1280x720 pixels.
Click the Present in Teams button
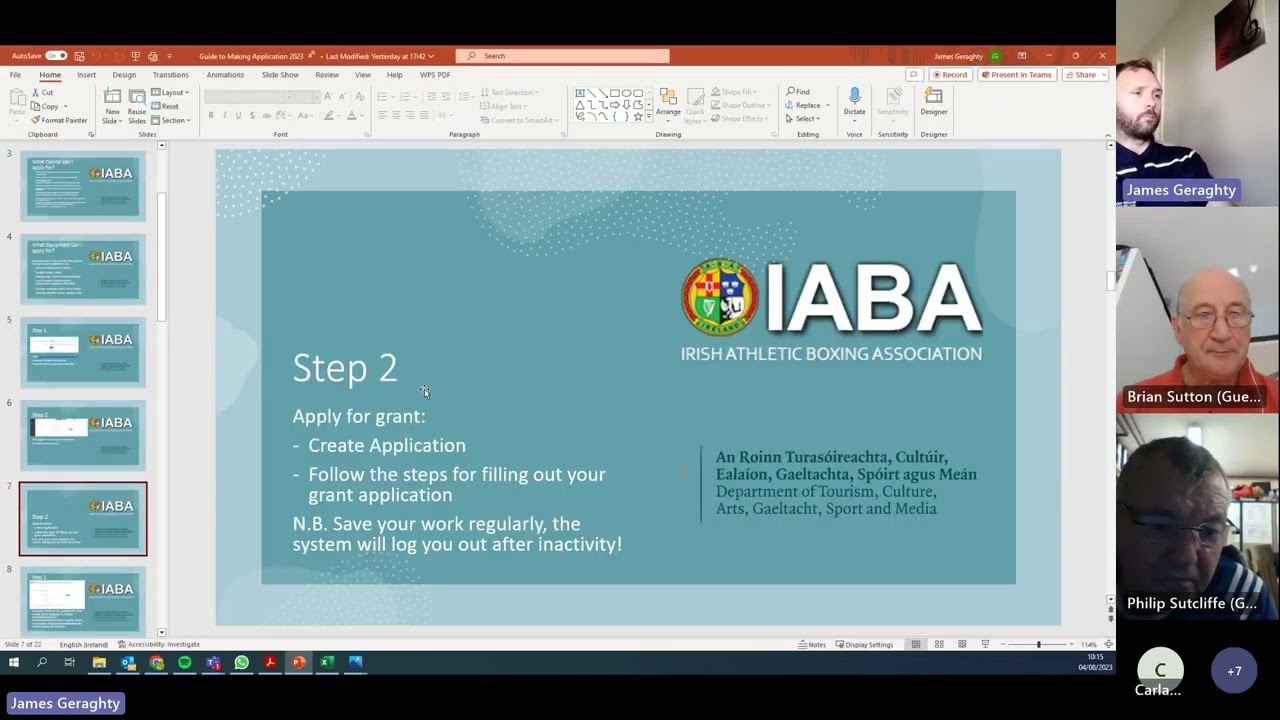(x=1016, y=75)
